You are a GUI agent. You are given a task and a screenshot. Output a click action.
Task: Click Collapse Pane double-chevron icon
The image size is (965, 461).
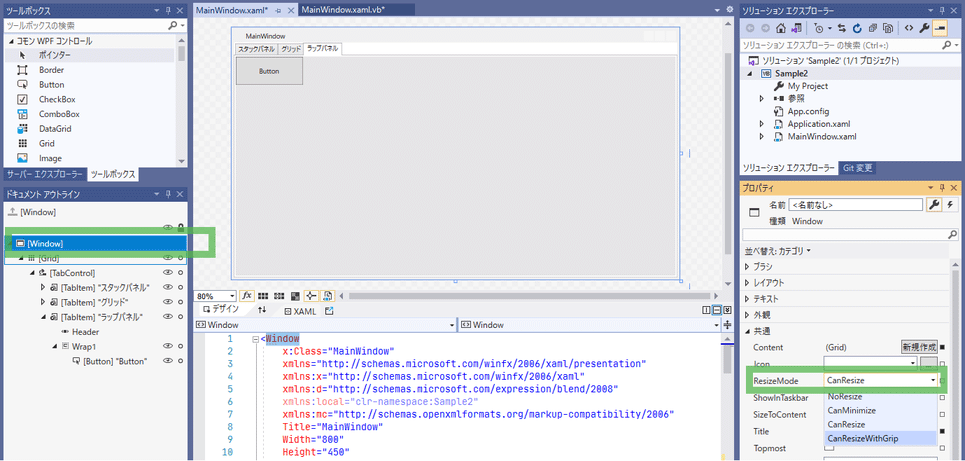[x=727, y=311]
